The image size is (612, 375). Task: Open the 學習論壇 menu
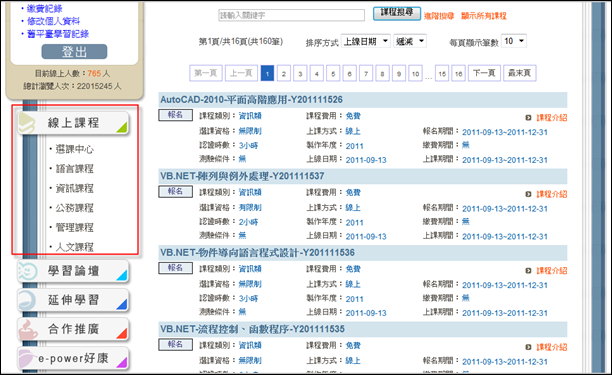[x=73, y=271]
